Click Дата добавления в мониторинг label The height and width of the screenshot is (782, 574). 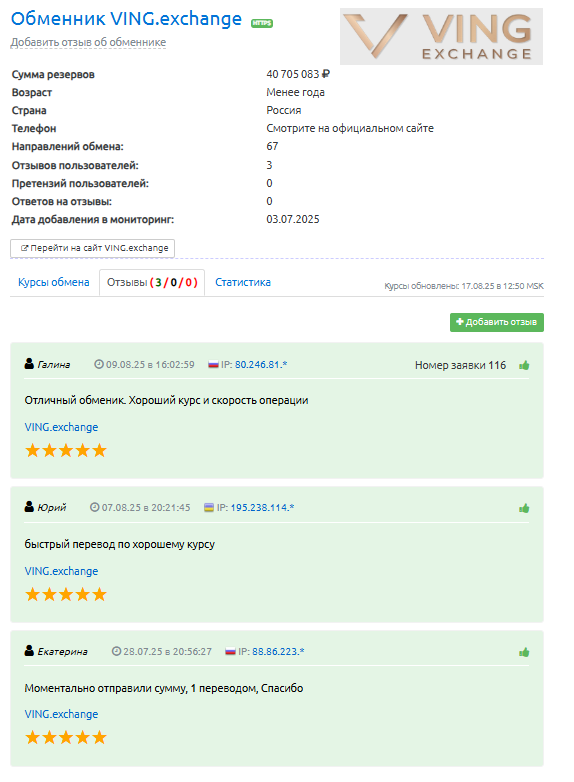click(93, 219)
